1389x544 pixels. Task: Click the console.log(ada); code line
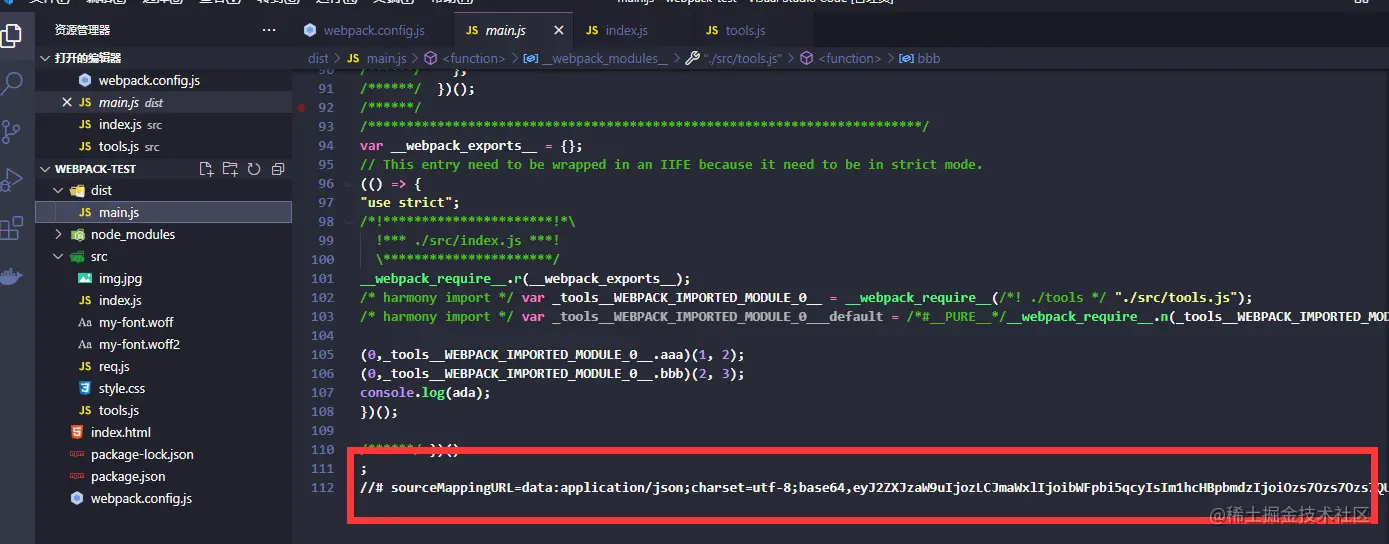pyautogui.click(x=425, y=392)
